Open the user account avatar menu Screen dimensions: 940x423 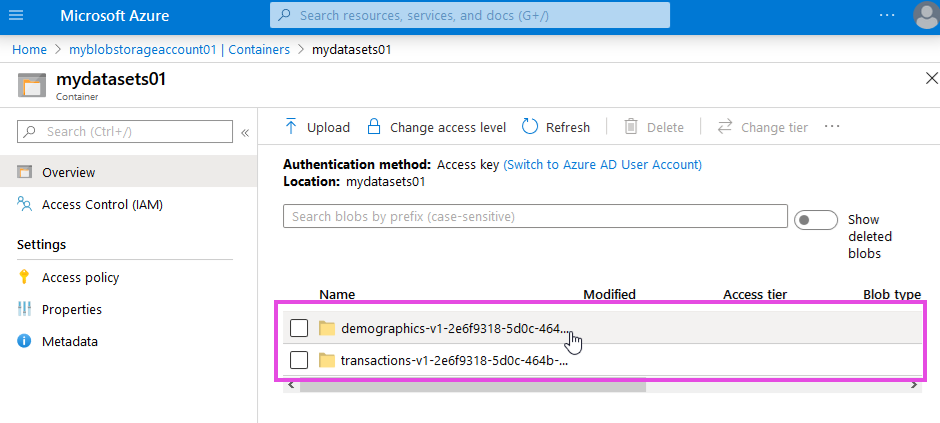coord(926,16)
